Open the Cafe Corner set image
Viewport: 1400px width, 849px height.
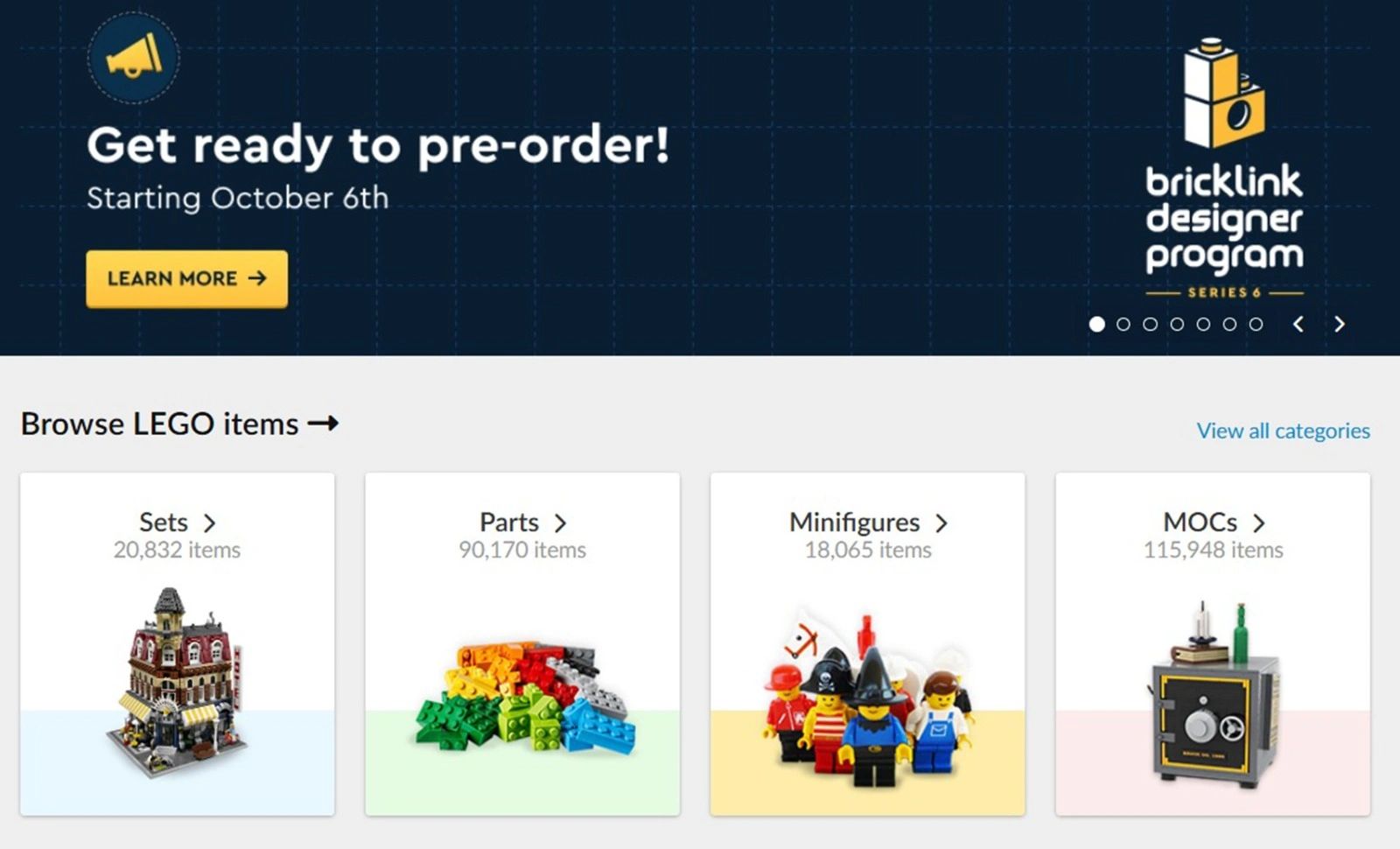[x=178, y=683]
